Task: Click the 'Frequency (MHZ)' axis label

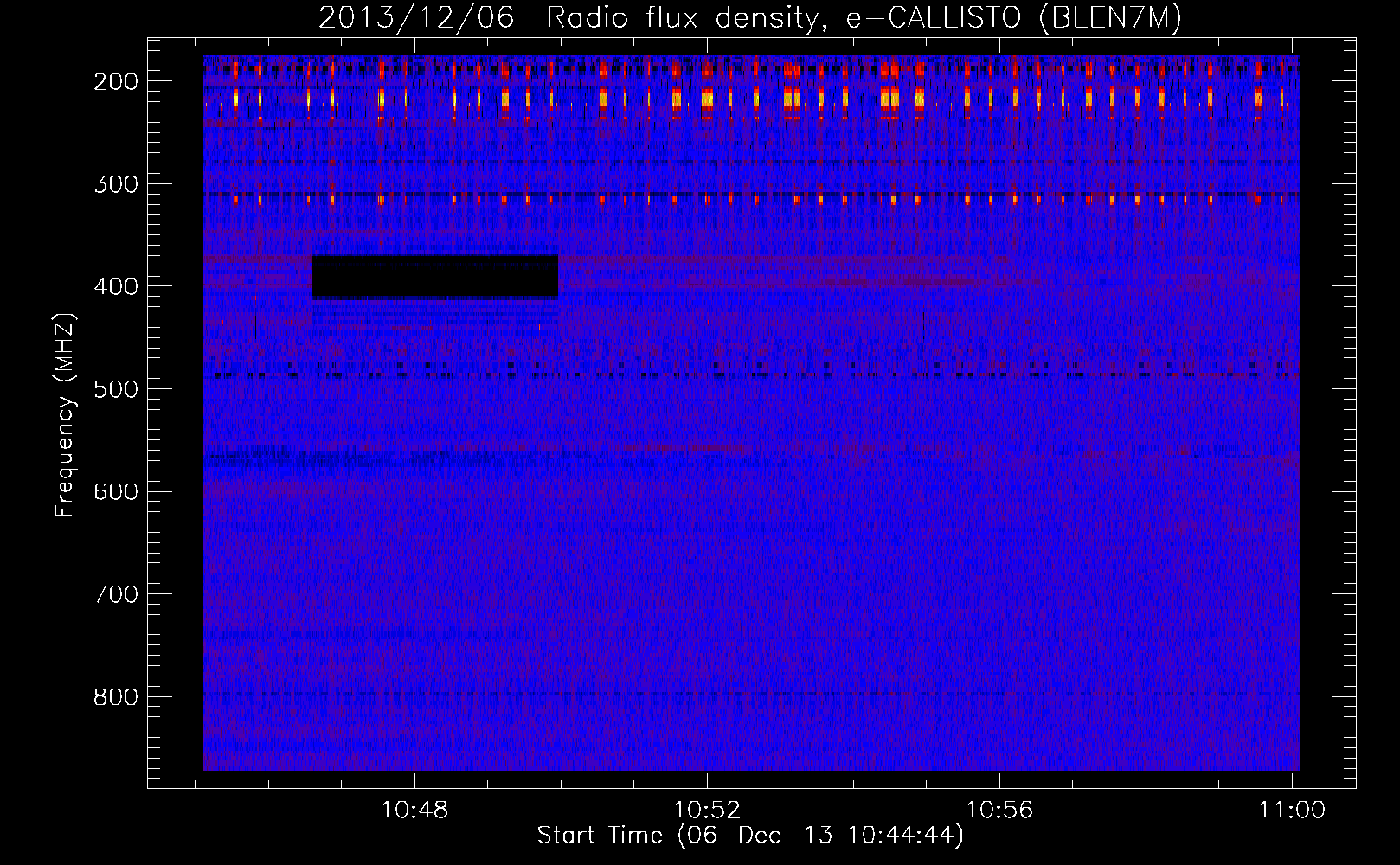Action: pyautogui.click(x=65, y=414)
